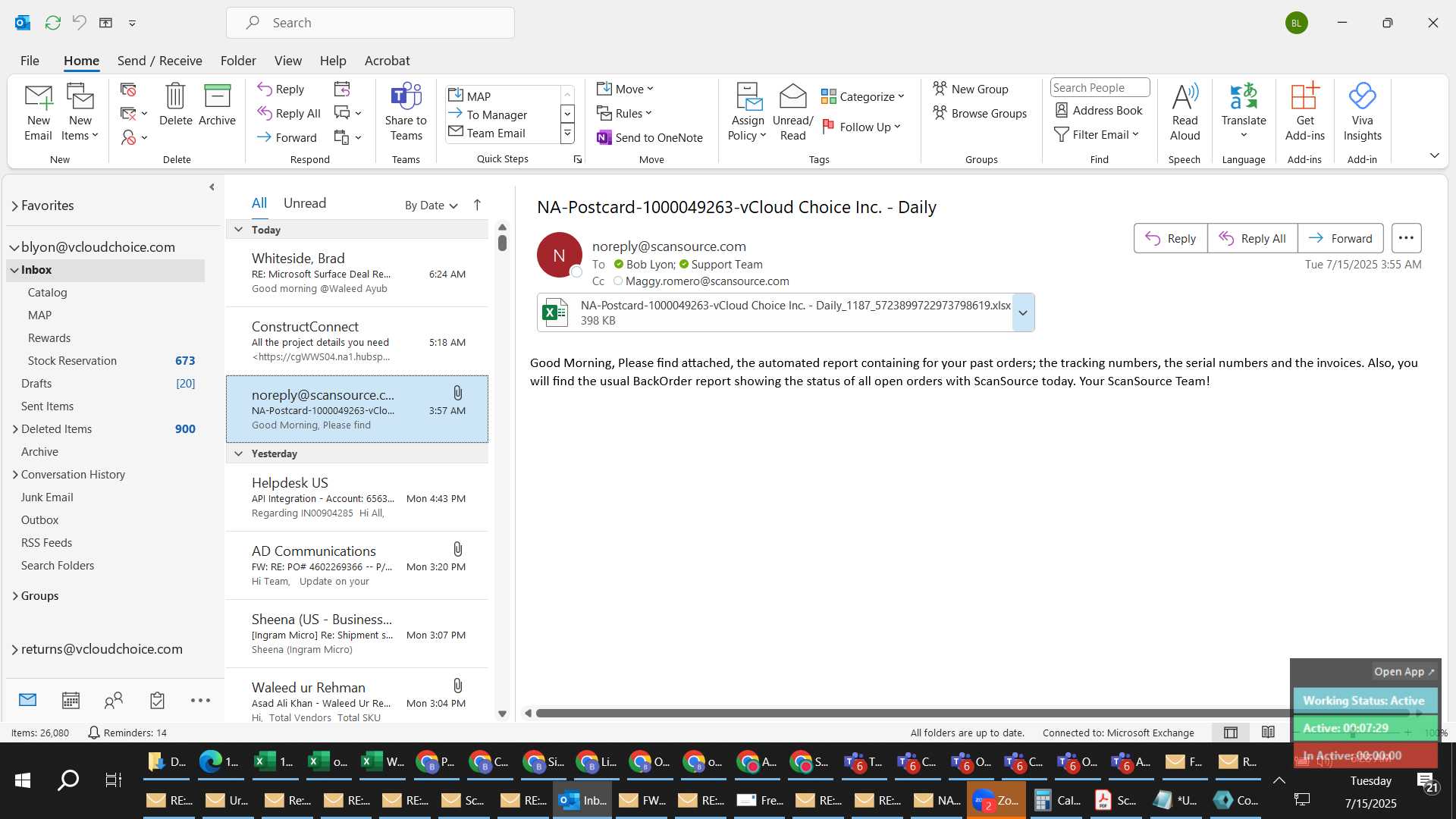Expand the Deleted Items folder
This screenshot has width=1456, height=819.
15,429
